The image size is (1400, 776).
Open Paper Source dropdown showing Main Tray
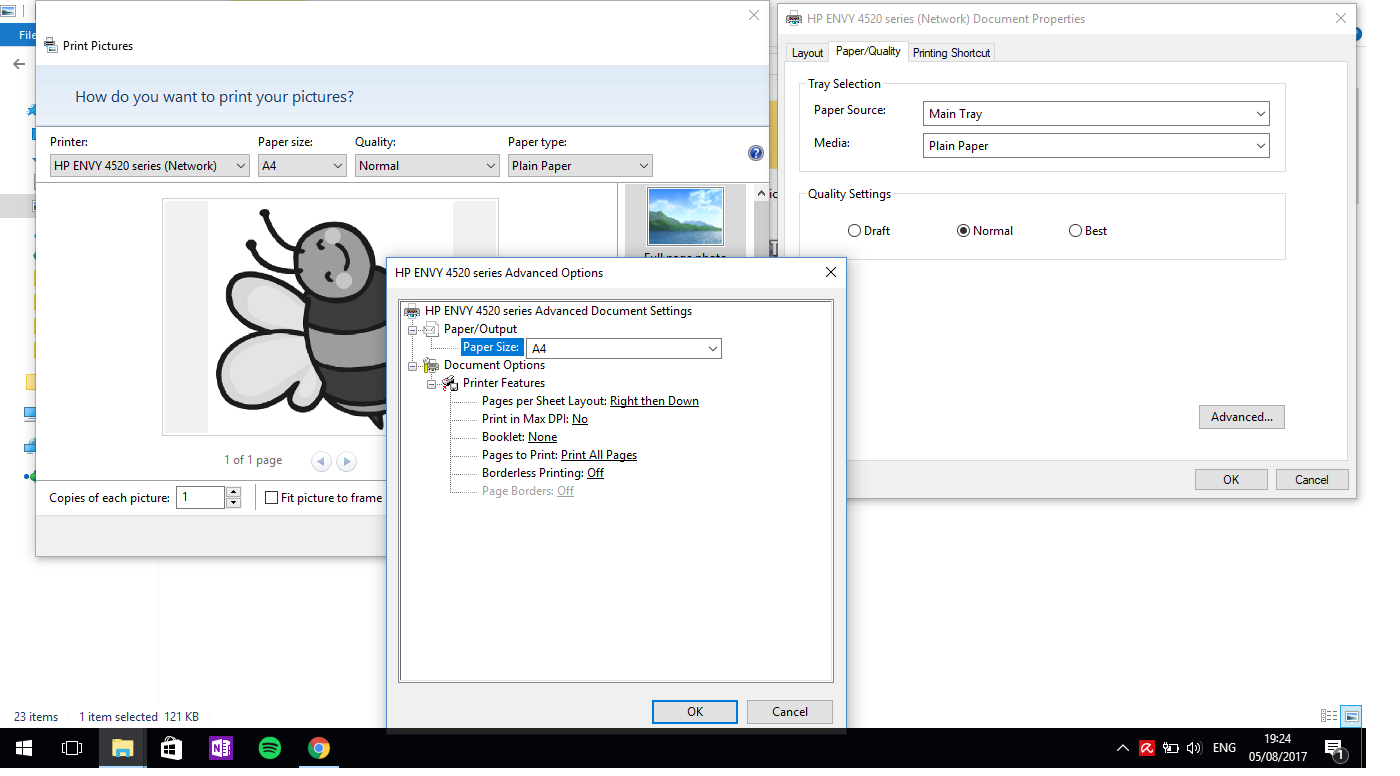click(1095, 114)
